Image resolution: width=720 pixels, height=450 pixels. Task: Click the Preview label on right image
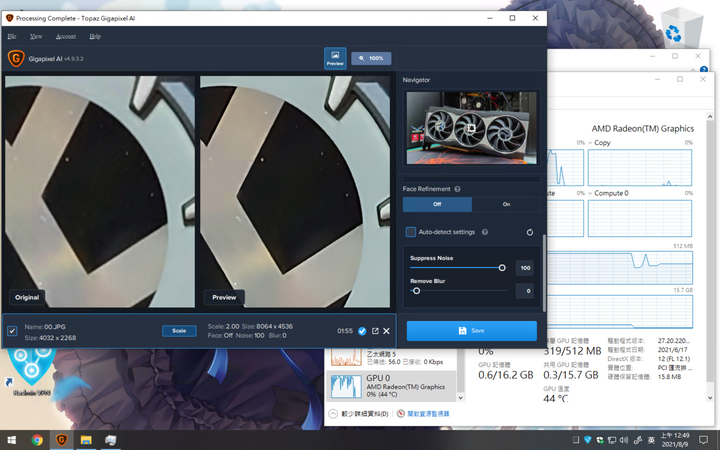[x=224, y=298]
